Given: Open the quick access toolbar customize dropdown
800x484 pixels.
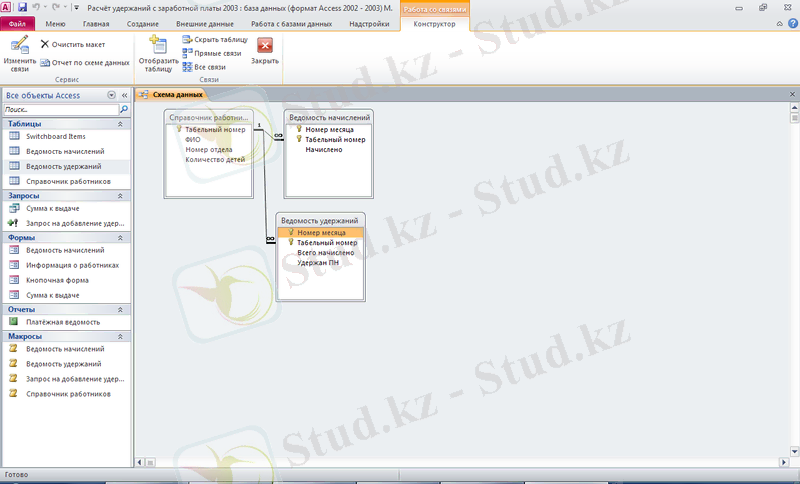Looking at the screenshot, I should 77,8.
